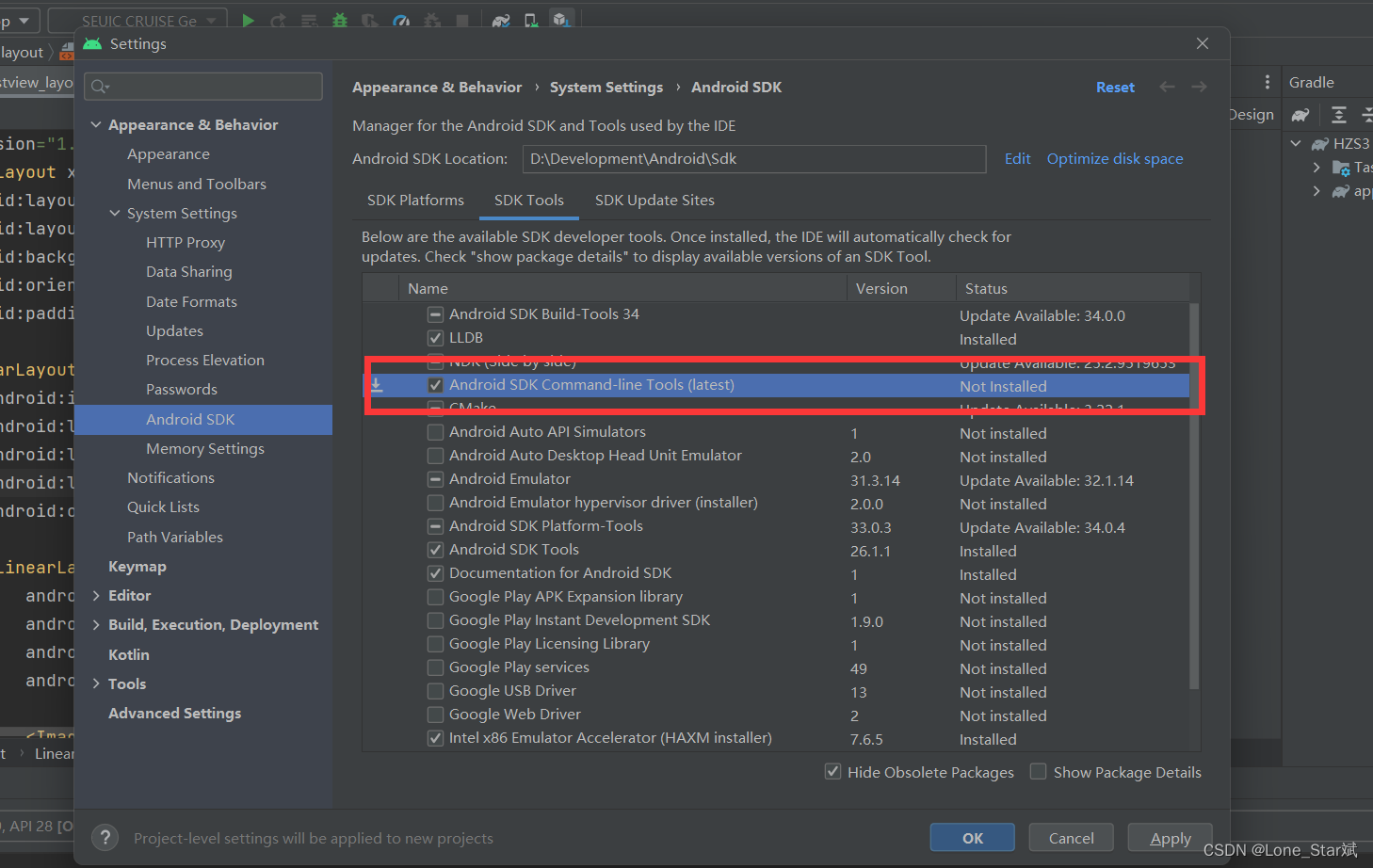Viewport: 1373px width, 868px height.
Task: Click Edit link next to SDK location
Action: [x=1017, y=159]
